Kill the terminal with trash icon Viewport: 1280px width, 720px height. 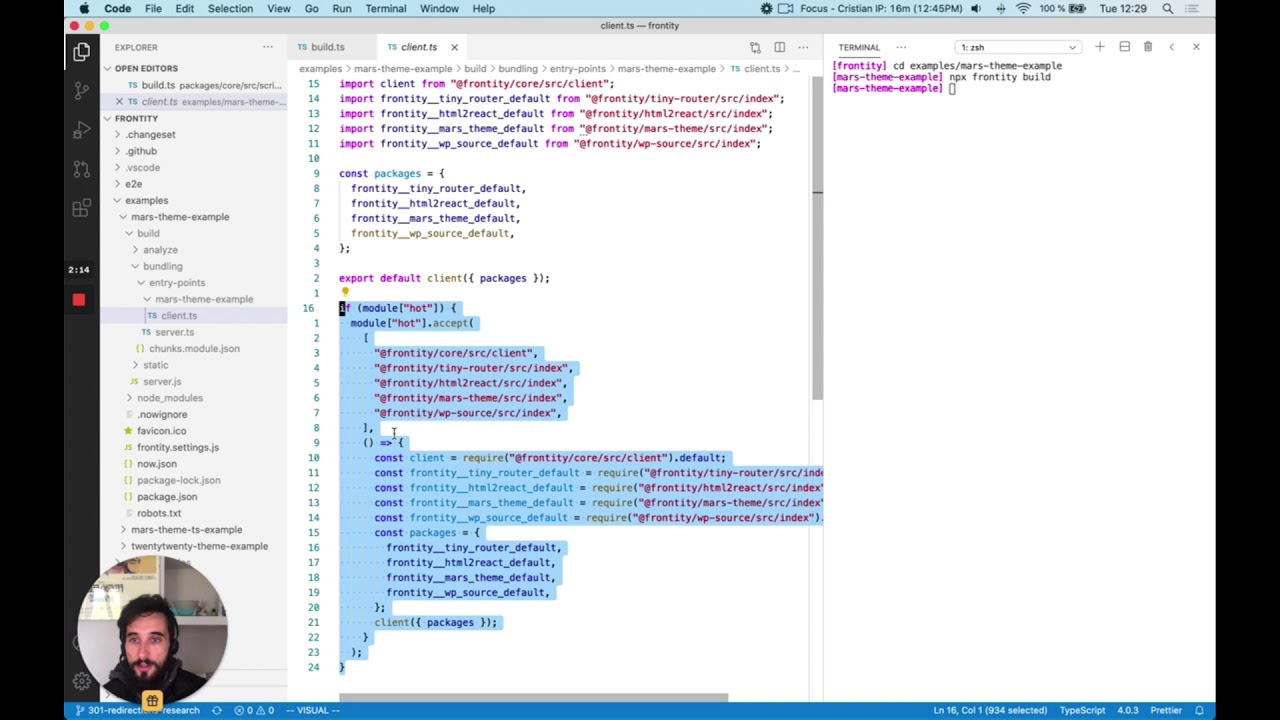(x=1148, y=47)
